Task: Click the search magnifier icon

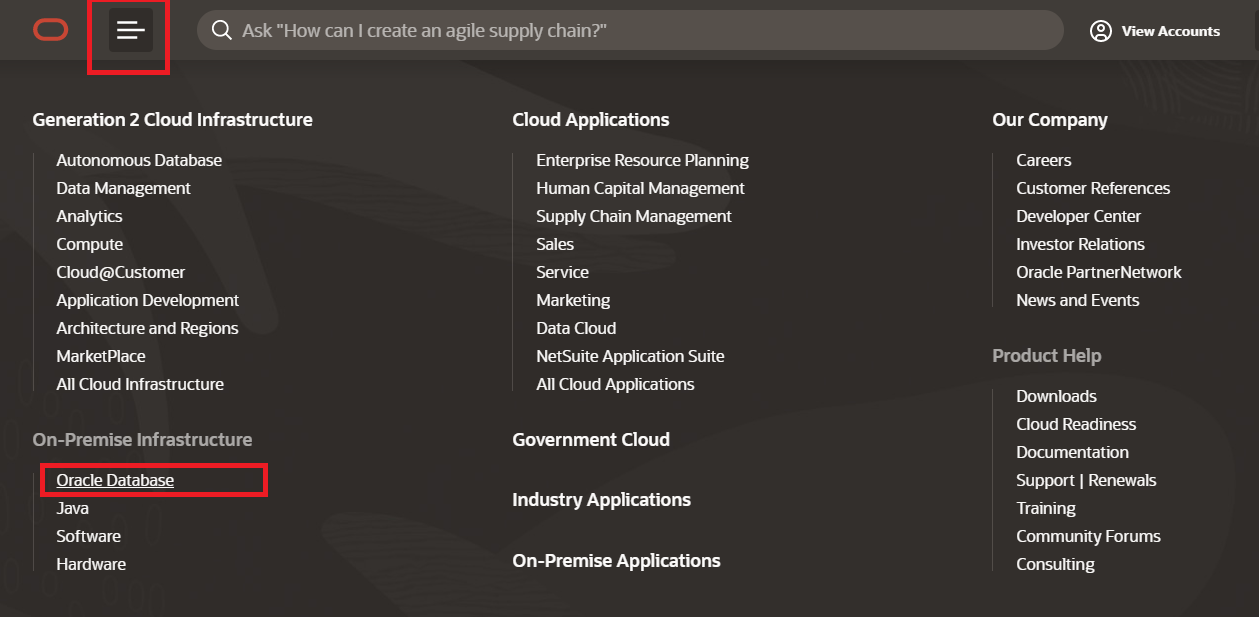Action: click(222, 31)
